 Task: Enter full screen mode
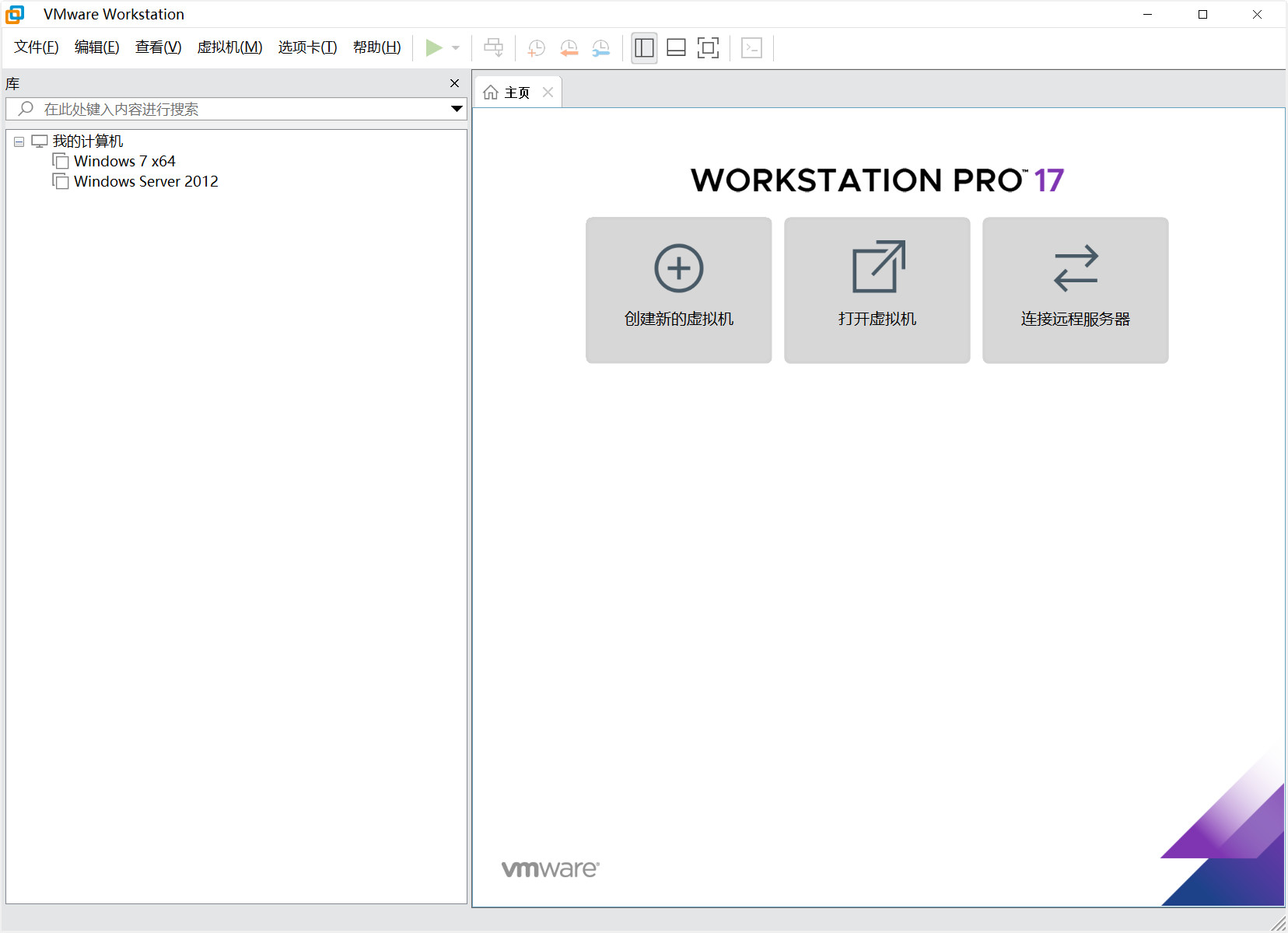click(x=708, y=47)
